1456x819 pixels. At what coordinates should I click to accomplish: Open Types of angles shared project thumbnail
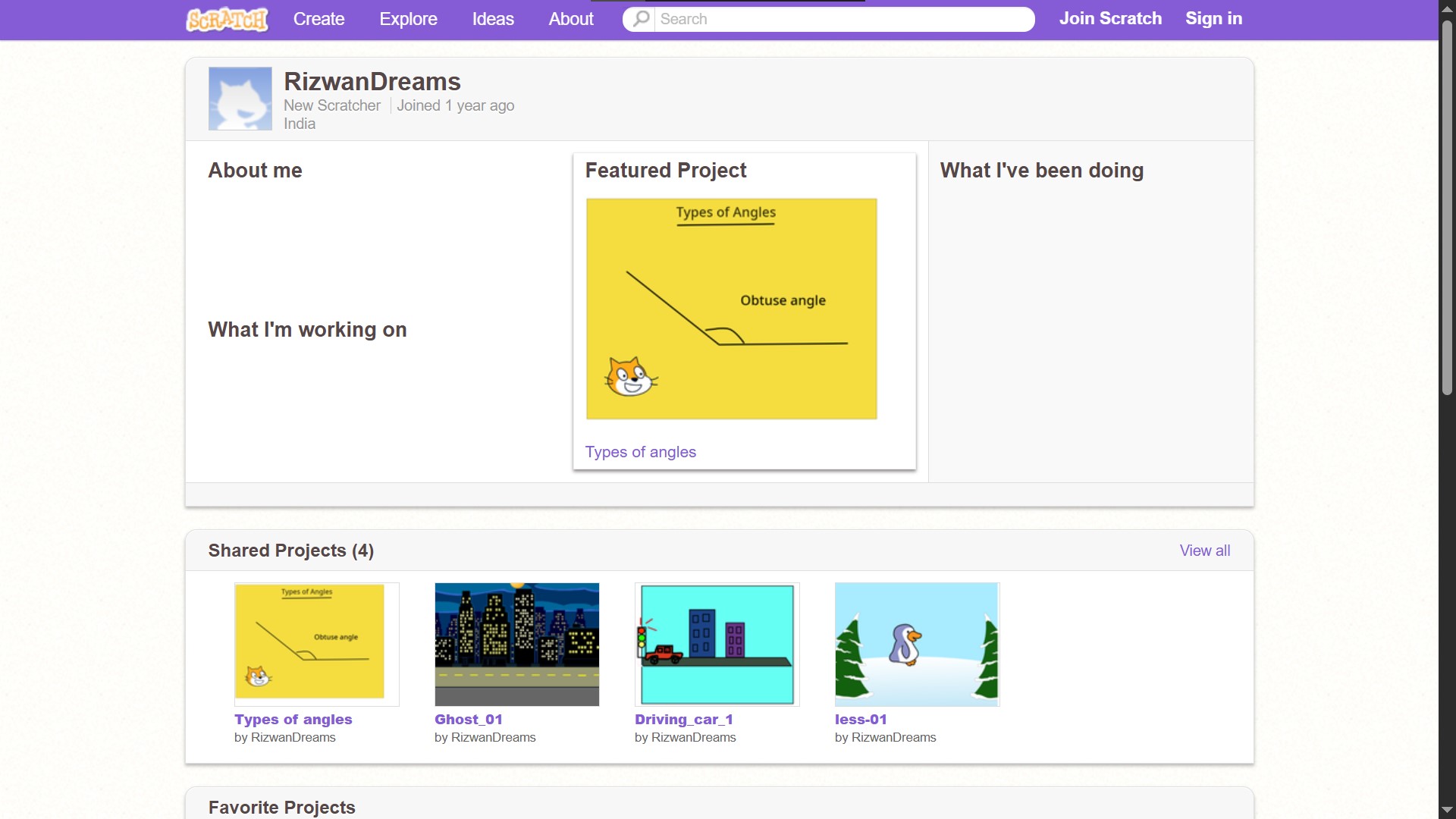316,644
